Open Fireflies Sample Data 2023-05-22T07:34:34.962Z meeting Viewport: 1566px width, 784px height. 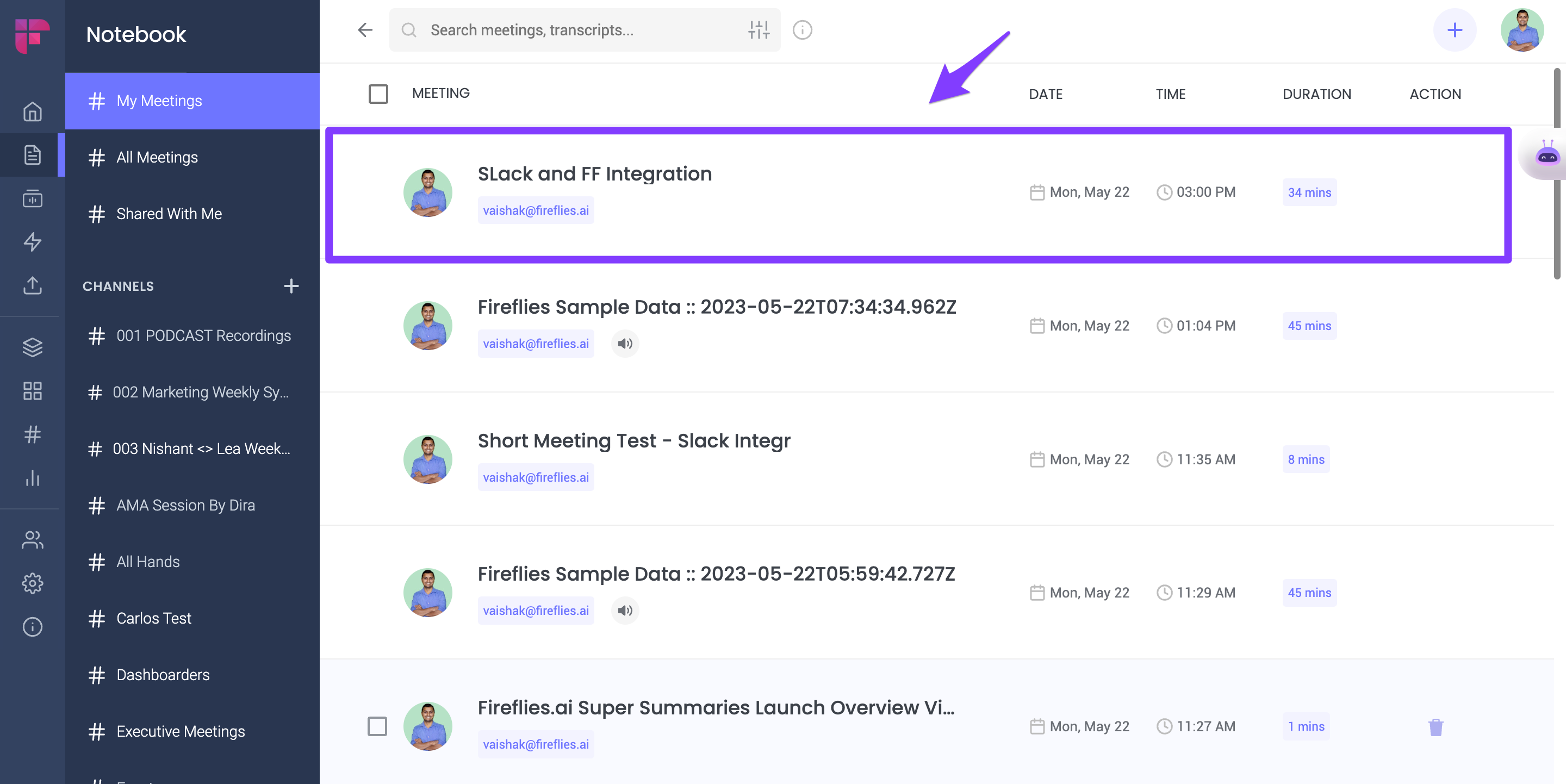(717, 307)
